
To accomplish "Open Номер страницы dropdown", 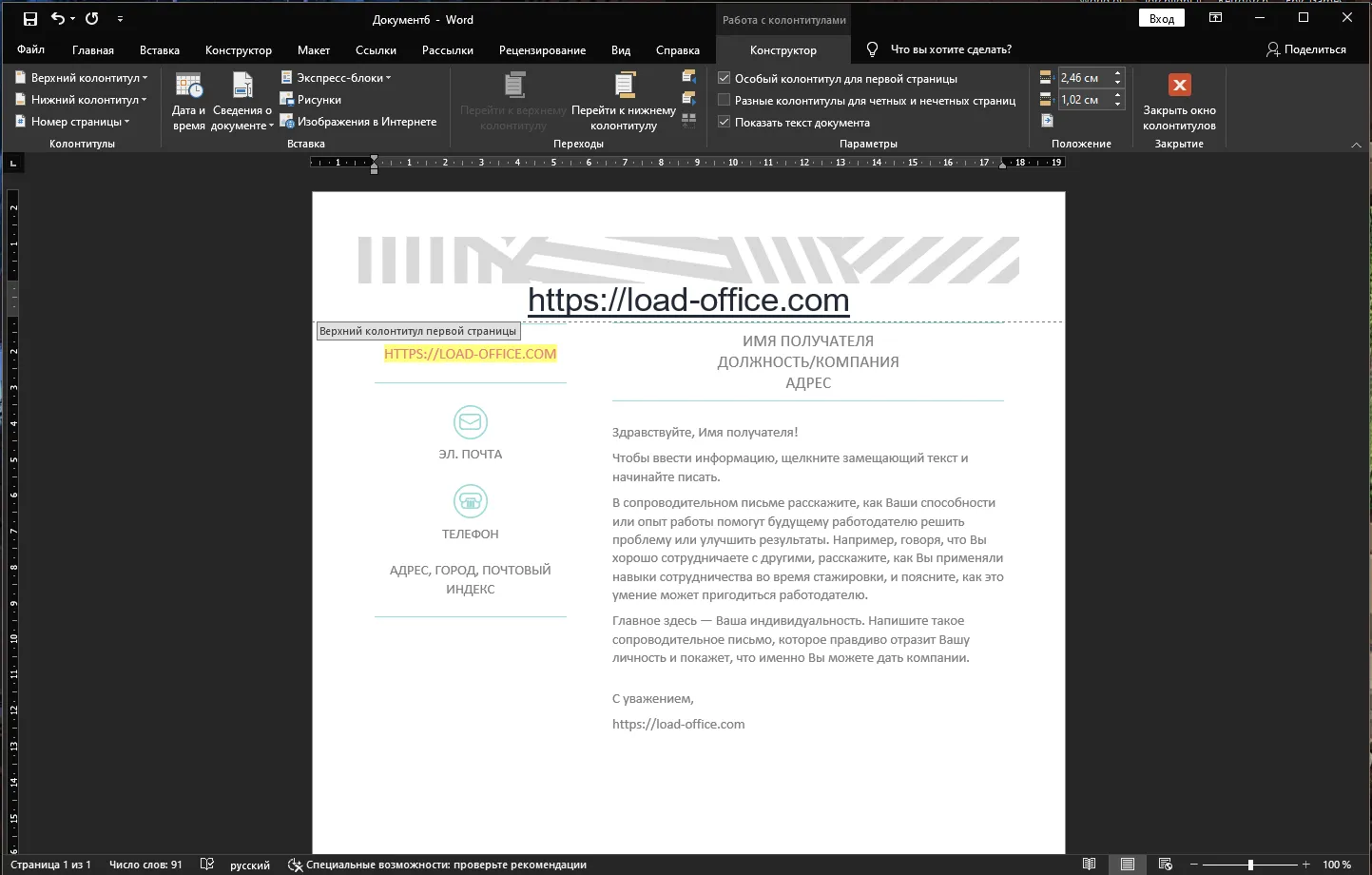I will tap(72, 122).
